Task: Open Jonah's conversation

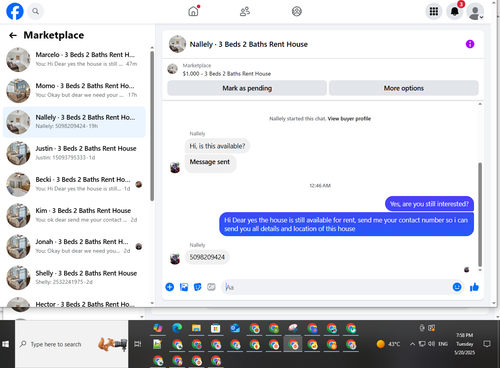Action: 74,246
